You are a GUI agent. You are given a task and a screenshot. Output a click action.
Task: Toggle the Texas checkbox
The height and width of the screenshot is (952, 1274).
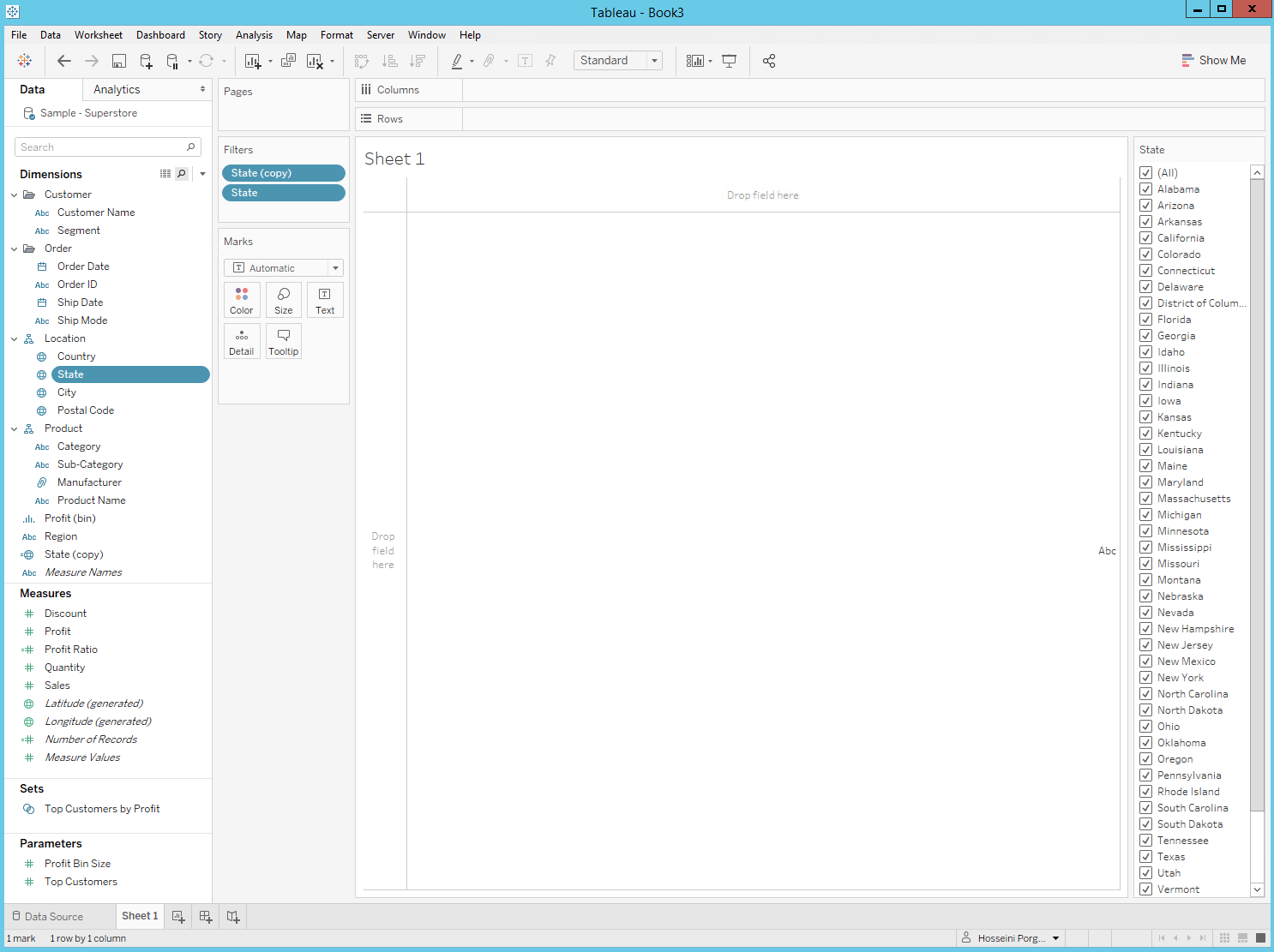point(1145,856)
